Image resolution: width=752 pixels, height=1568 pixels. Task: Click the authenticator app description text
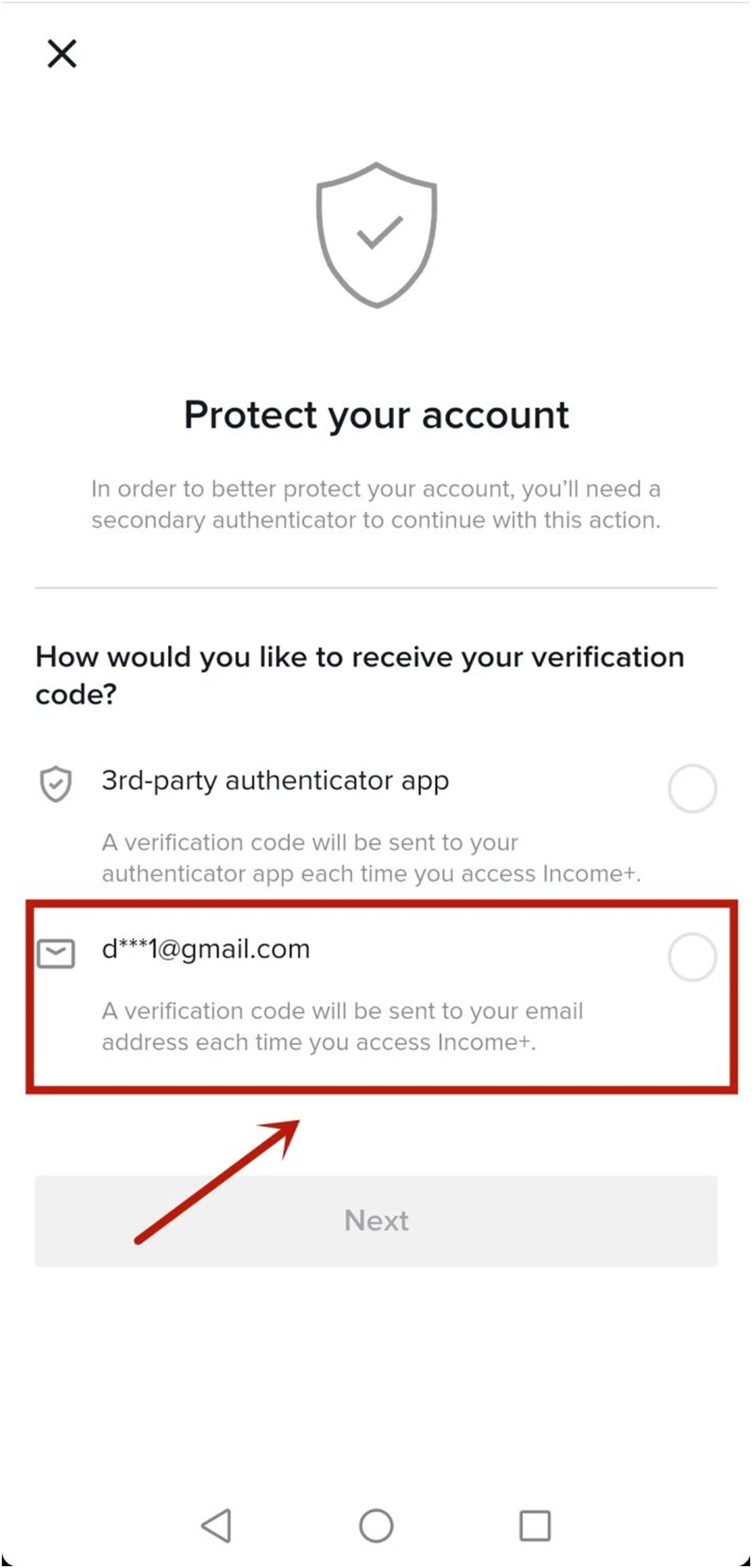(x=371, y=858)
